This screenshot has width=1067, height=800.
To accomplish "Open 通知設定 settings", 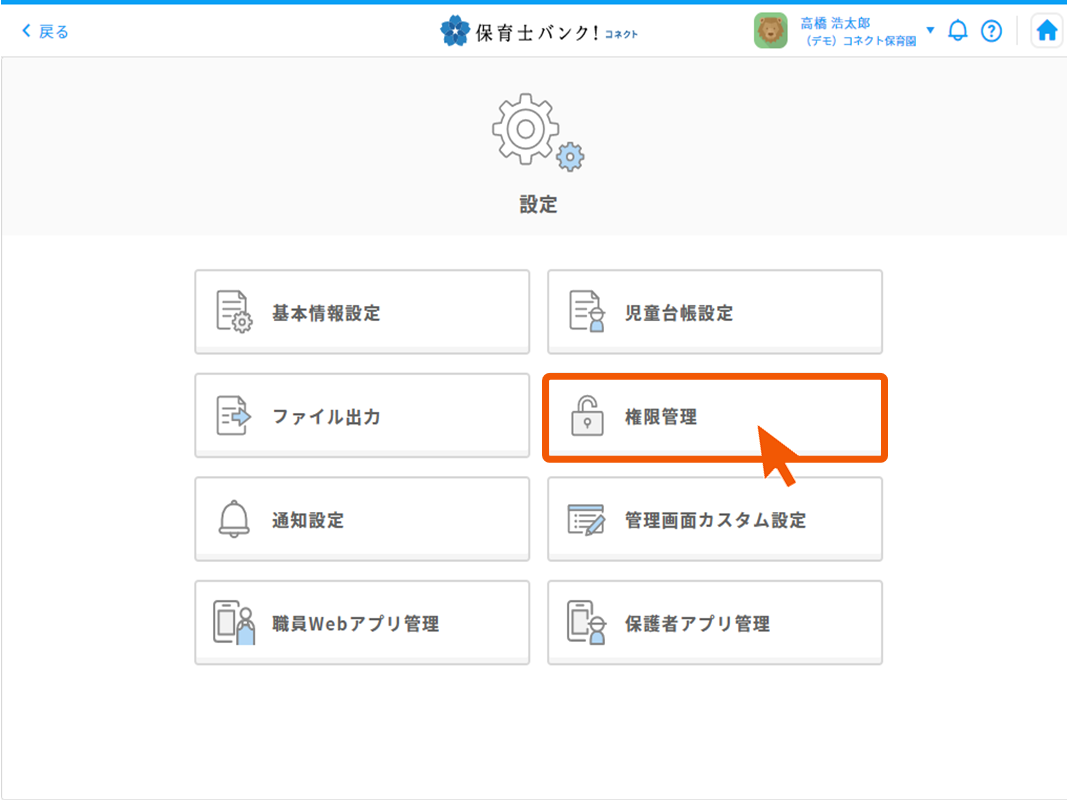I will coord(362,519).
